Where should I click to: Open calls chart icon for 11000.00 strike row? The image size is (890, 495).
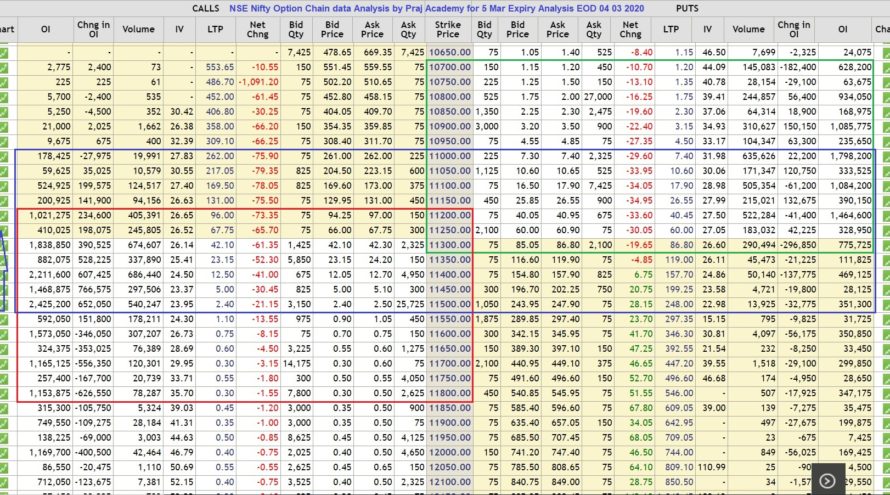point(3,156)
